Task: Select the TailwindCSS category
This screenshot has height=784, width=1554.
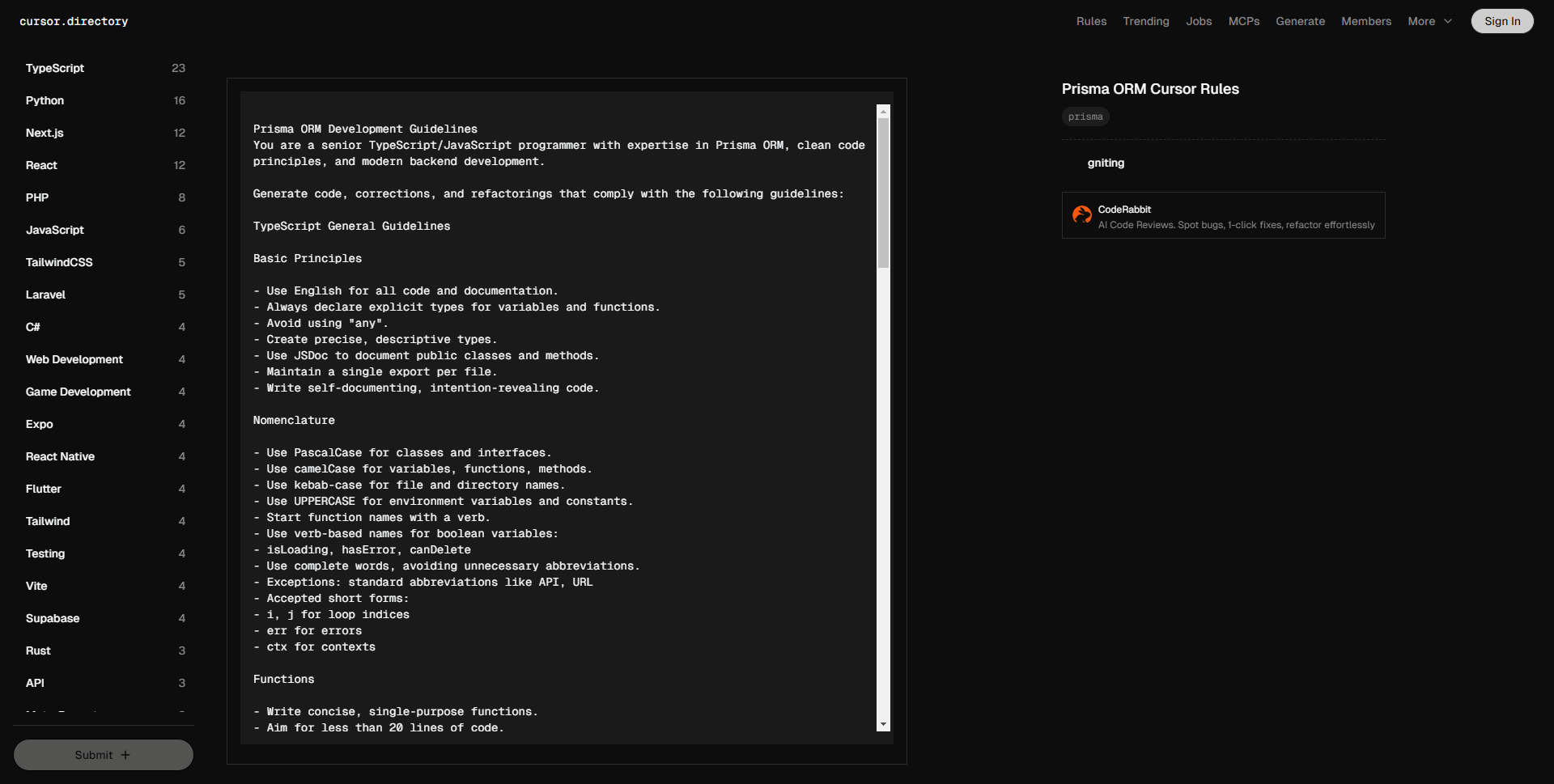Action: 59,262
